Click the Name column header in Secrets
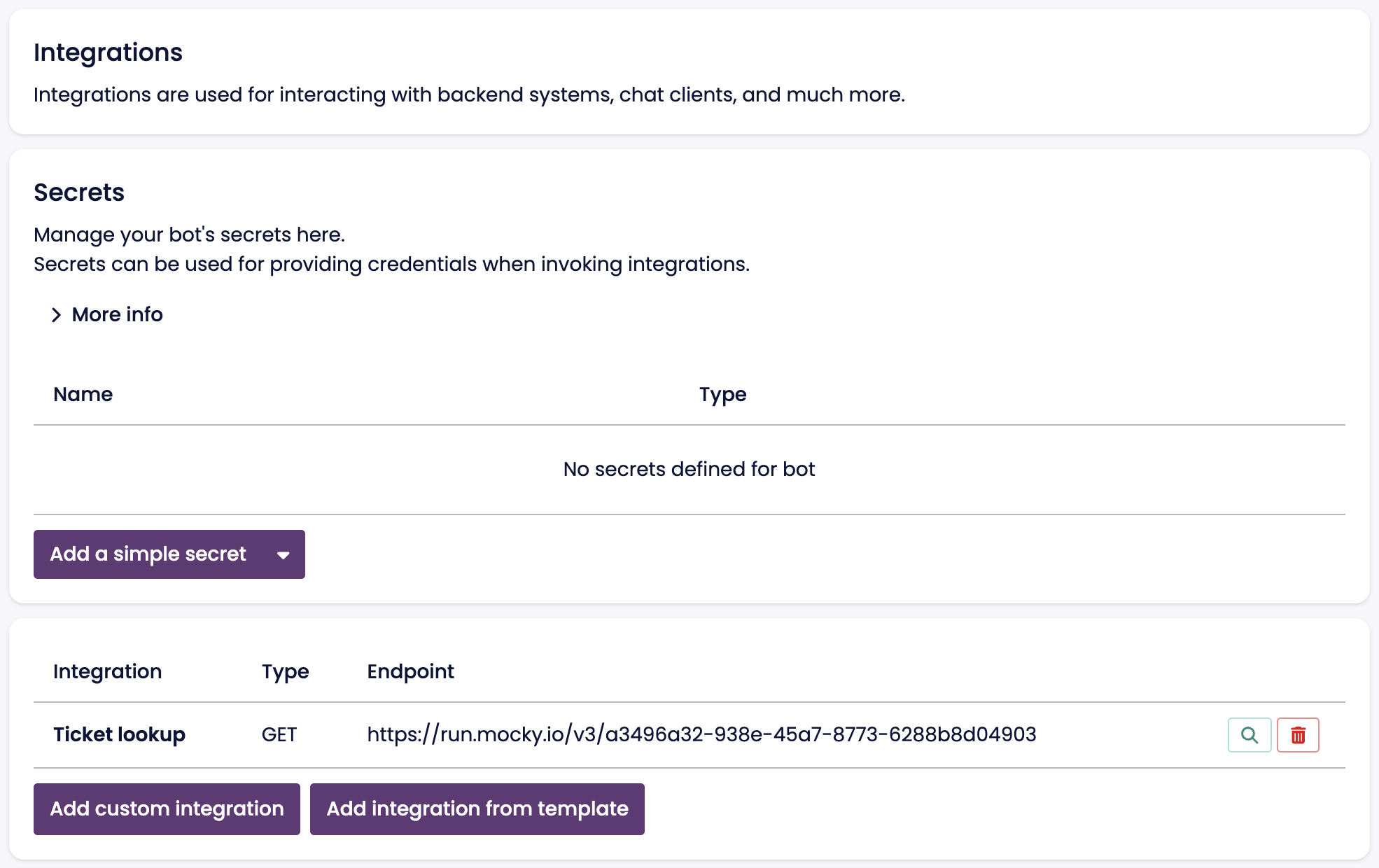 [83, 394]
